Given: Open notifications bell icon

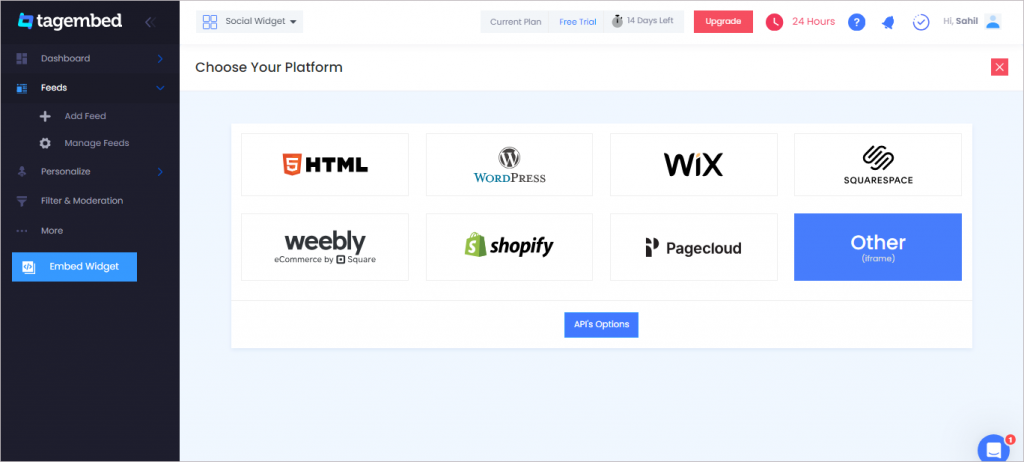Looking at the screenshot, I should [888, 22].
